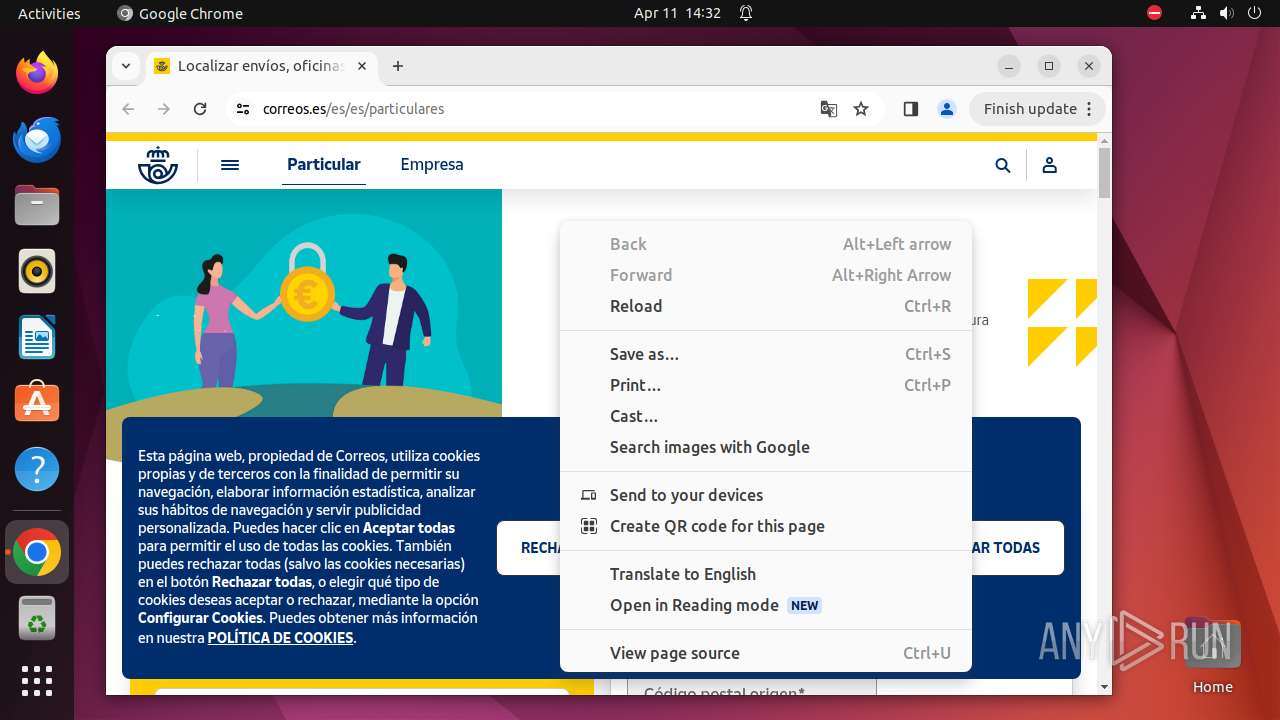Open the Home folder desktop icon

click(x=1213, y=655)
